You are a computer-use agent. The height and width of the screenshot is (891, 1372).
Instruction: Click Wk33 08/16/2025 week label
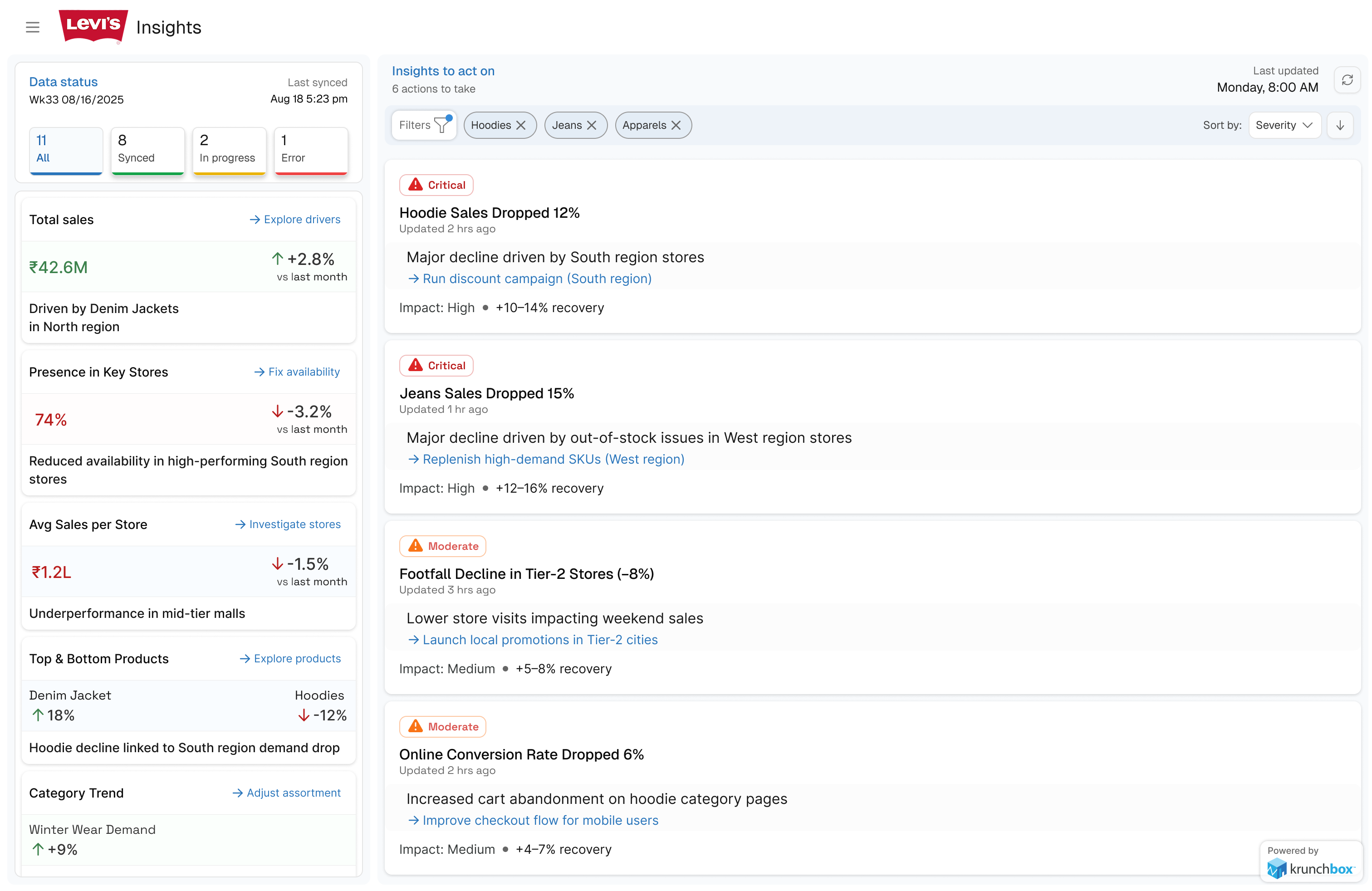tap(76, 99)
